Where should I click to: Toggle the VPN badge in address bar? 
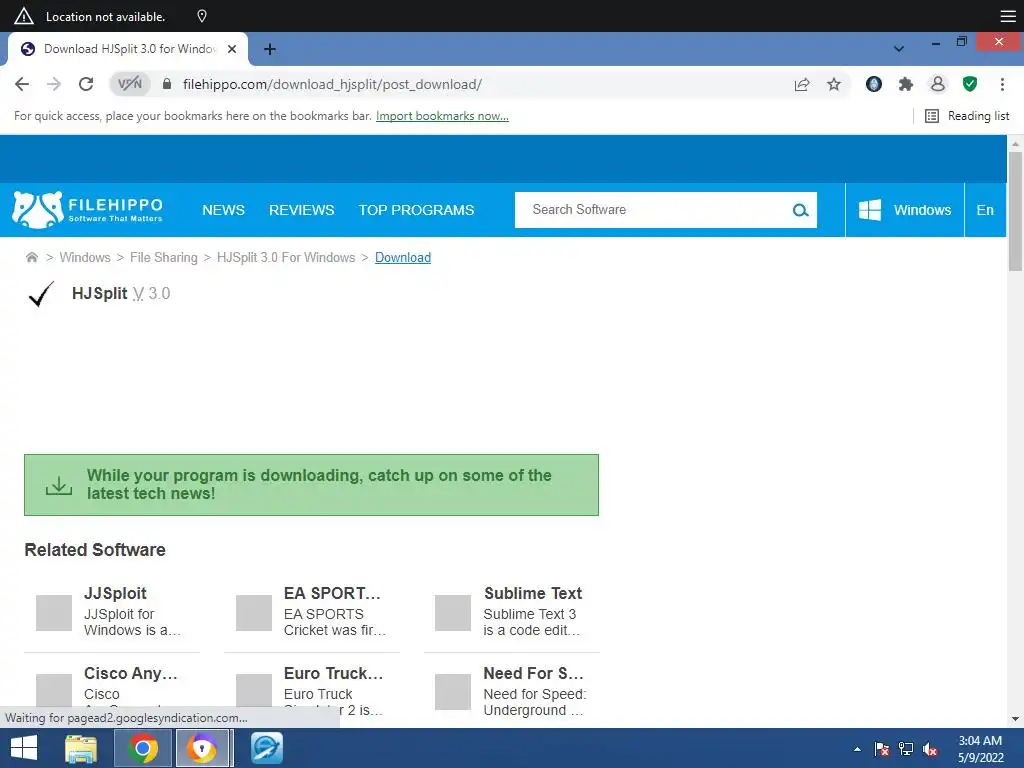coord(130,84)
